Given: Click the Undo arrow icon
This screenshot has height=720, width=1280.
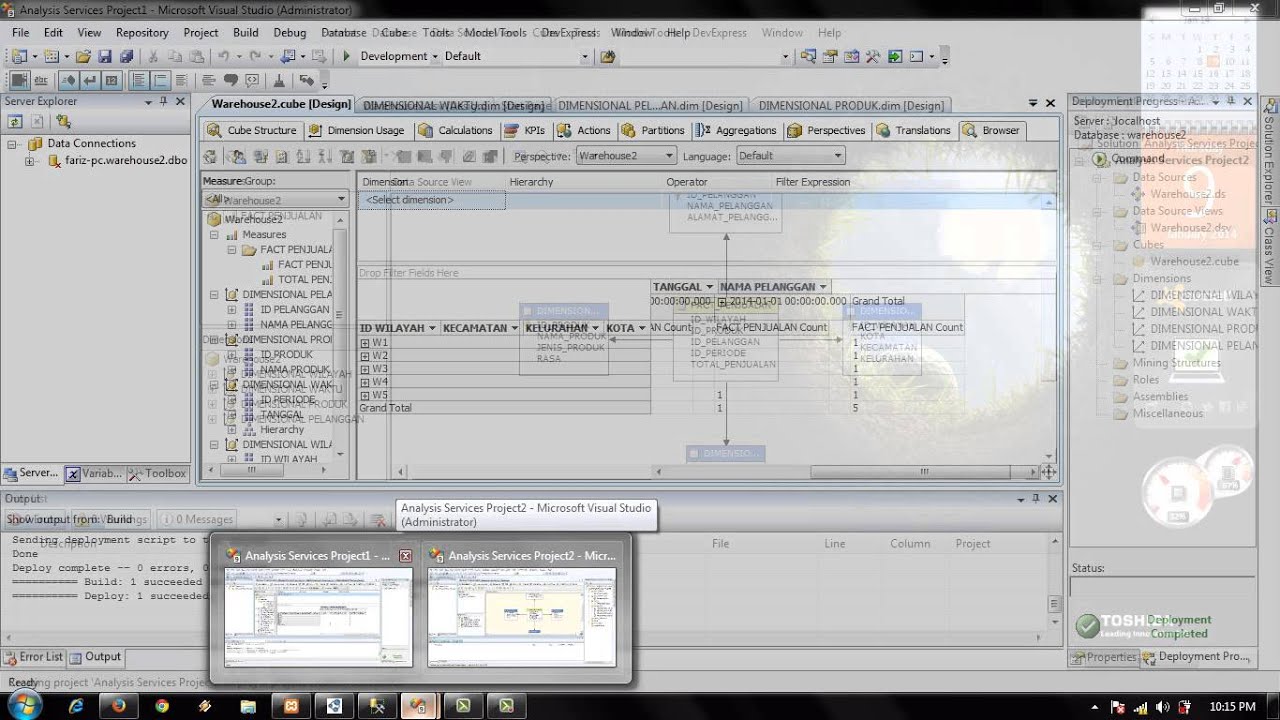Looking at the screenshot, I should pos(224,57).
